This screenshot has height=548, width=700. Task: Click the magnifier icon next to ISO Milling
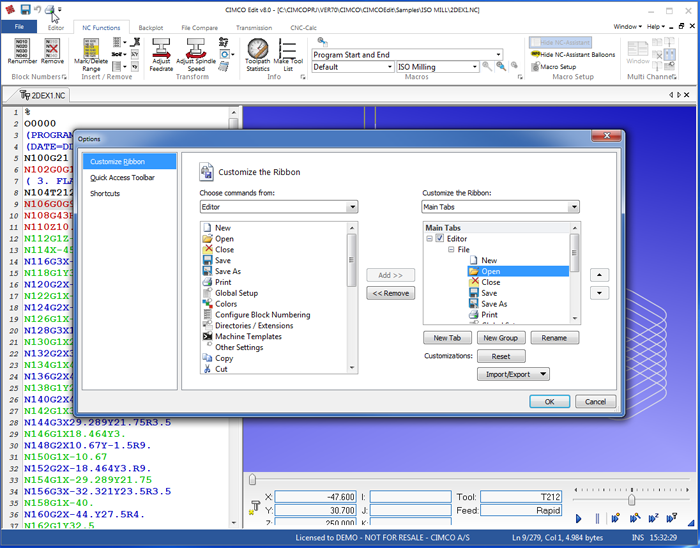(x=487, y=66)
